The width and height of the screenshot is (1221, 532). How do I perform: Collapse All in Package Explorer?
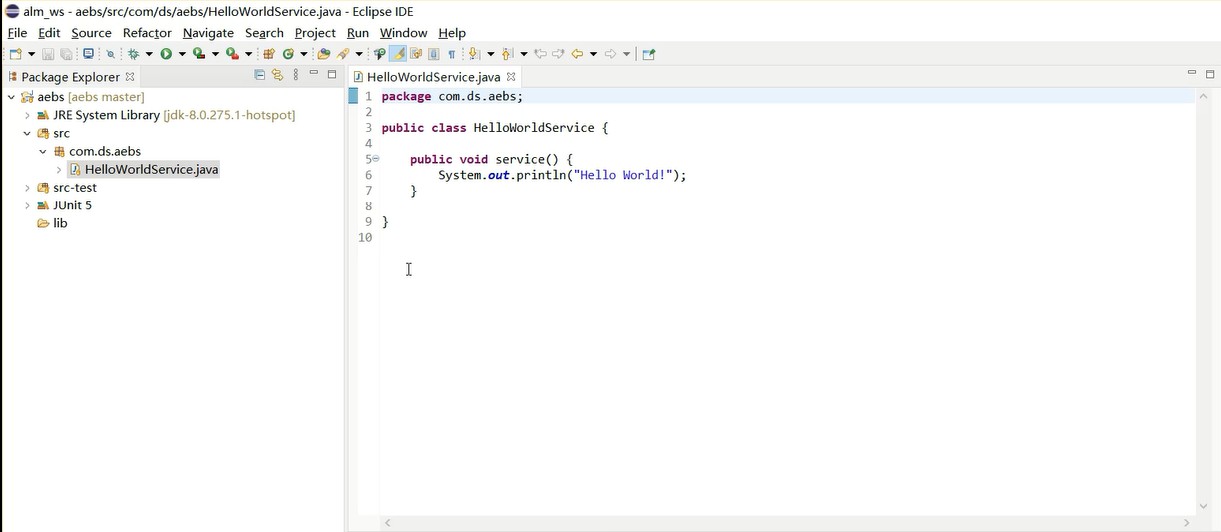pyautogui.click(x=260, y=75)
